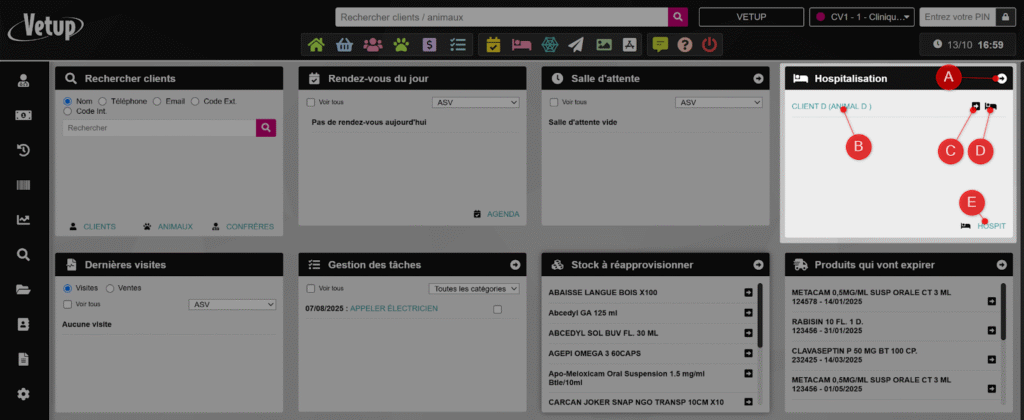Open the shopping basket icon in toolbar

click(344, 45)
